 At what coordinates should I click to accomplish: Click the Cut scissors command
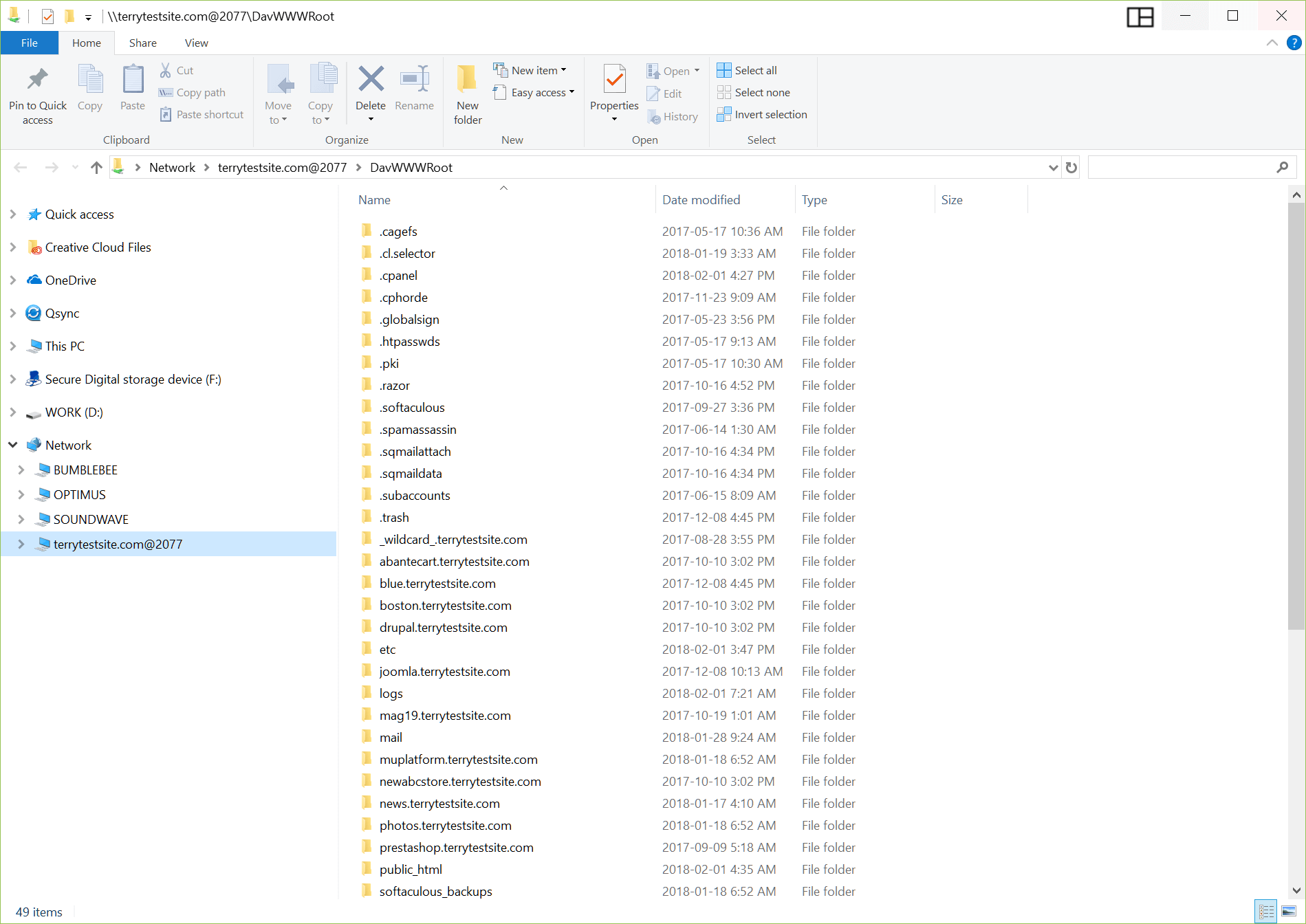(177, 70)
